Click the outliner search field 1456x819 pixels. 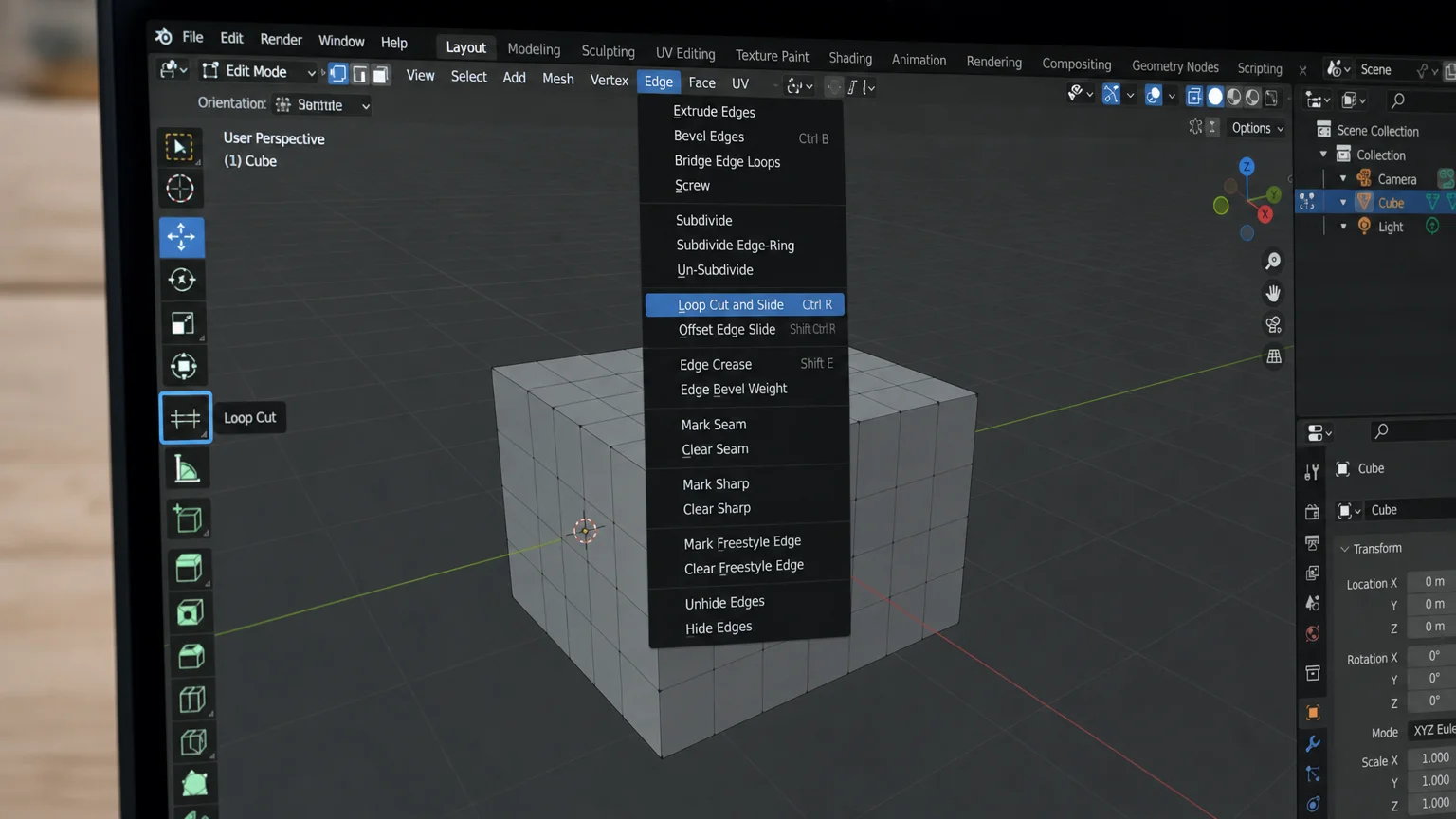[x=1420, y=100]
